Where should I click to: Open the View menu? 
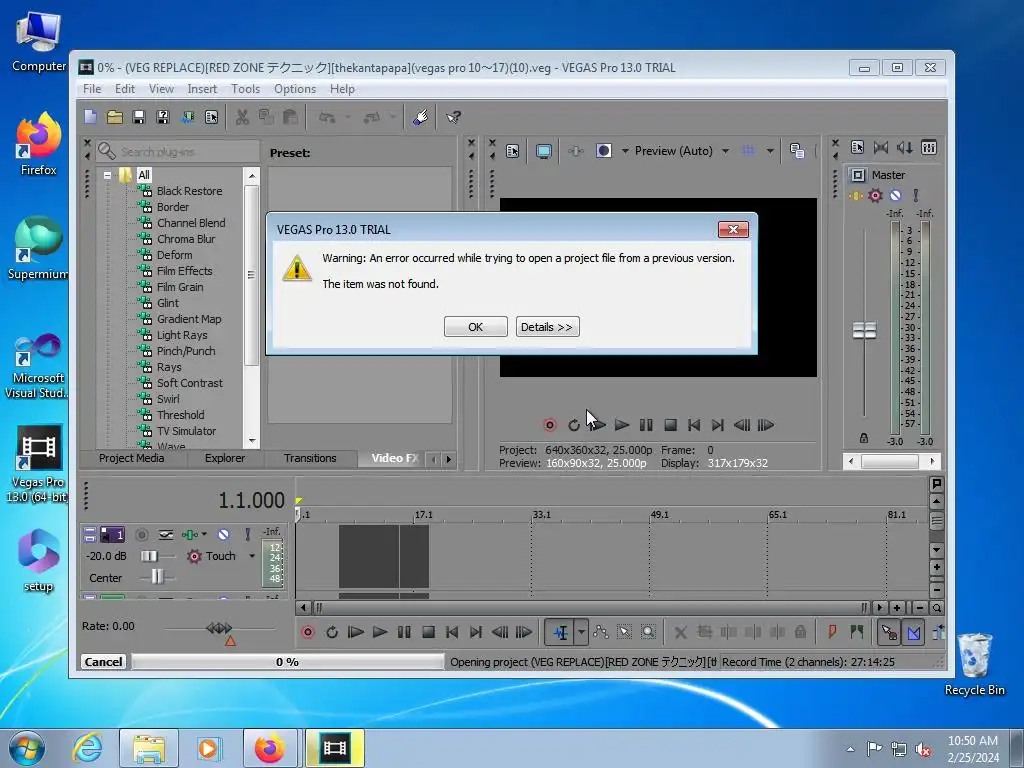[x=161, y=89]
